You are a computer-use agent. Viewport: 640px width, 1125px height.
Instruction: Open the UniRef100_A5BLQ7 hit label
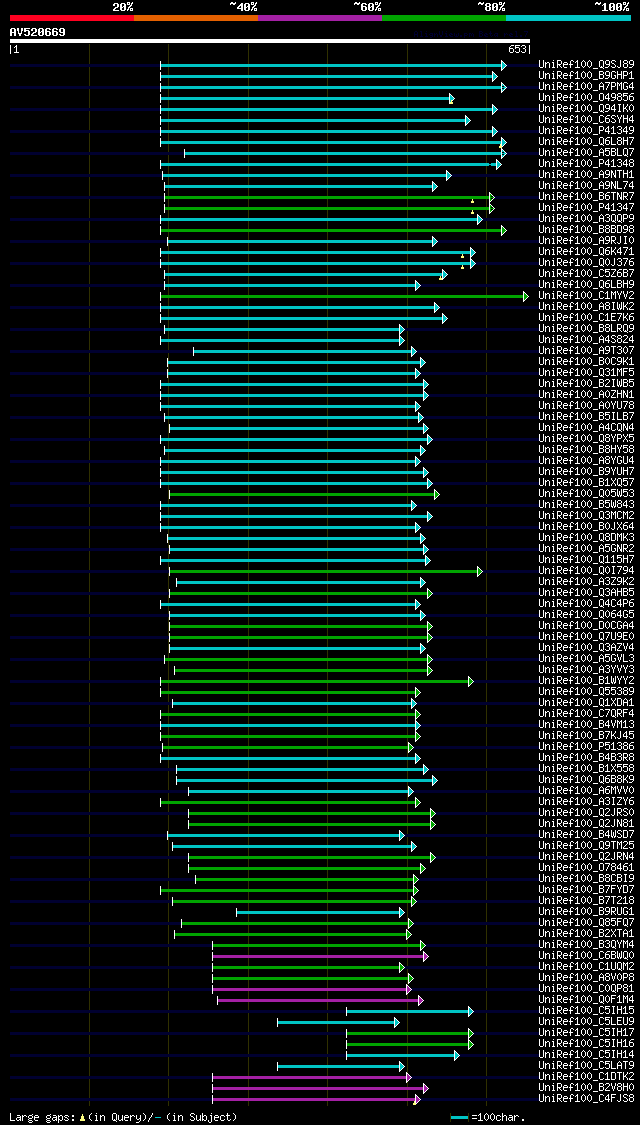point(586,153)
